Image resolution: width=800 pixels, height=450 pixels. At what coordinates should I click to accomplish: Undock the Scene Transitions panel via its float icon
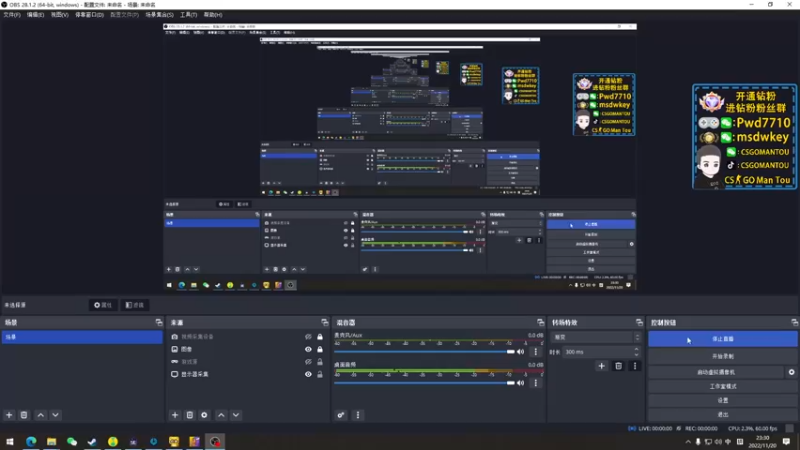click(x=639, y=322)
